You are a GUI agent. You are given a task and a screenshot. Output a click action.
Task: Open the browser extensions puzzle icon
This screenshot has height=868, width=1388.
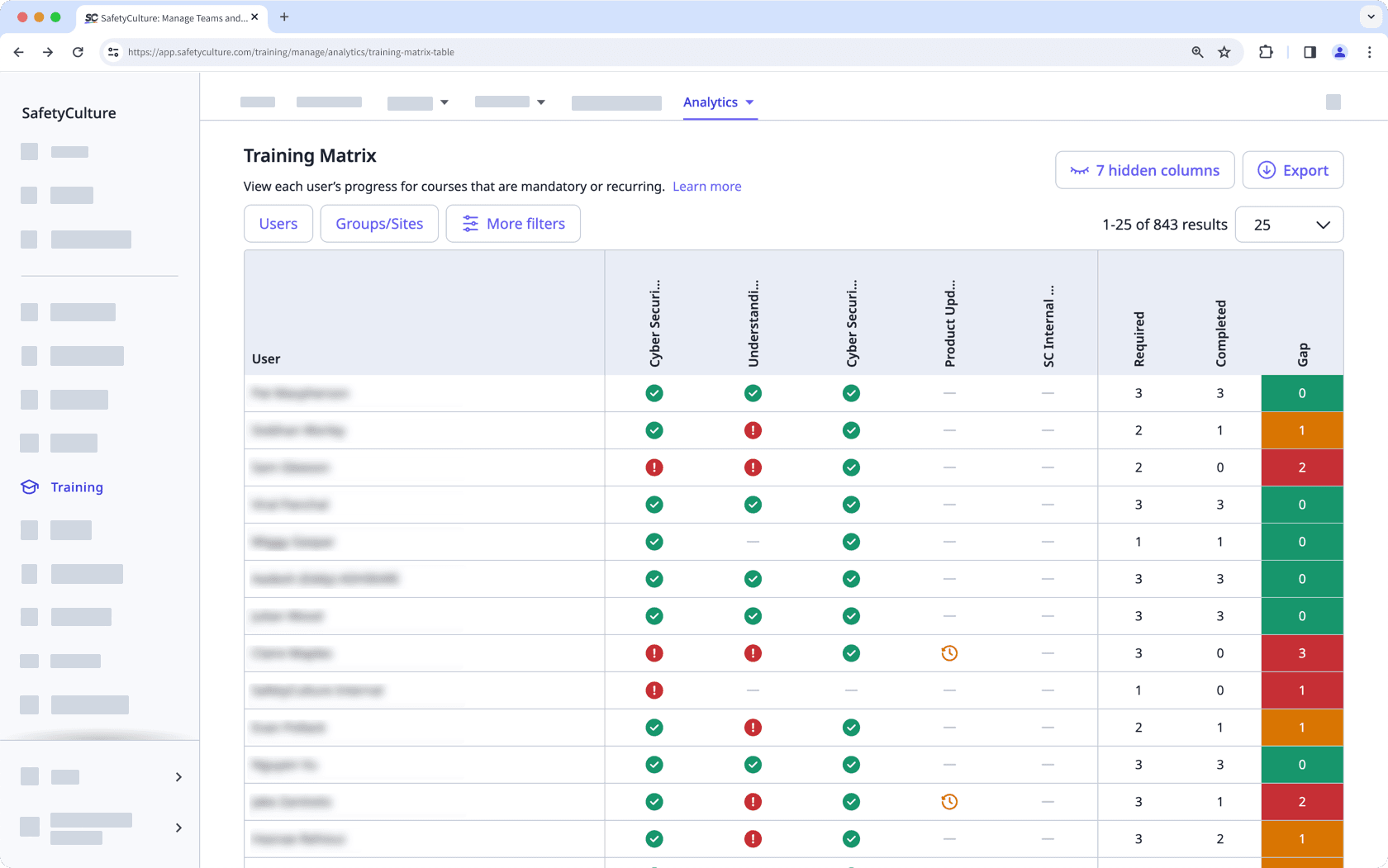(1266, 51)
